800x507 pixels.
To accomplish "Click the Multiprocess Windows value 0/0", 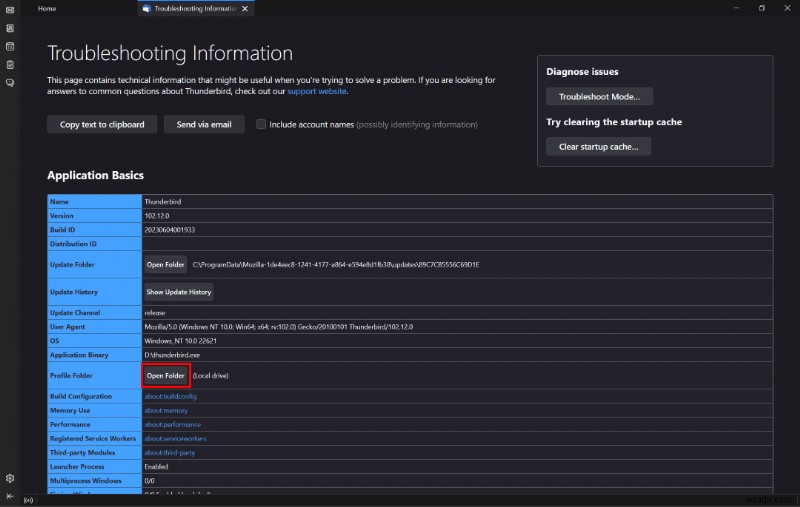I will point(149,481).
